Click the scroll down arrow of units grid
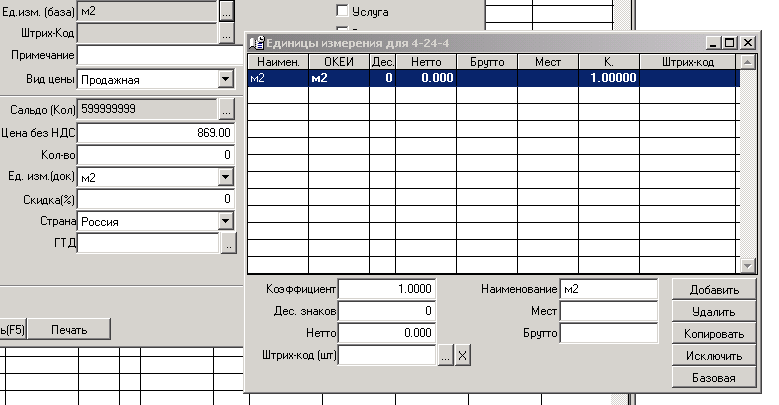This screenshot has width=779, height=405. coord(748,266)
